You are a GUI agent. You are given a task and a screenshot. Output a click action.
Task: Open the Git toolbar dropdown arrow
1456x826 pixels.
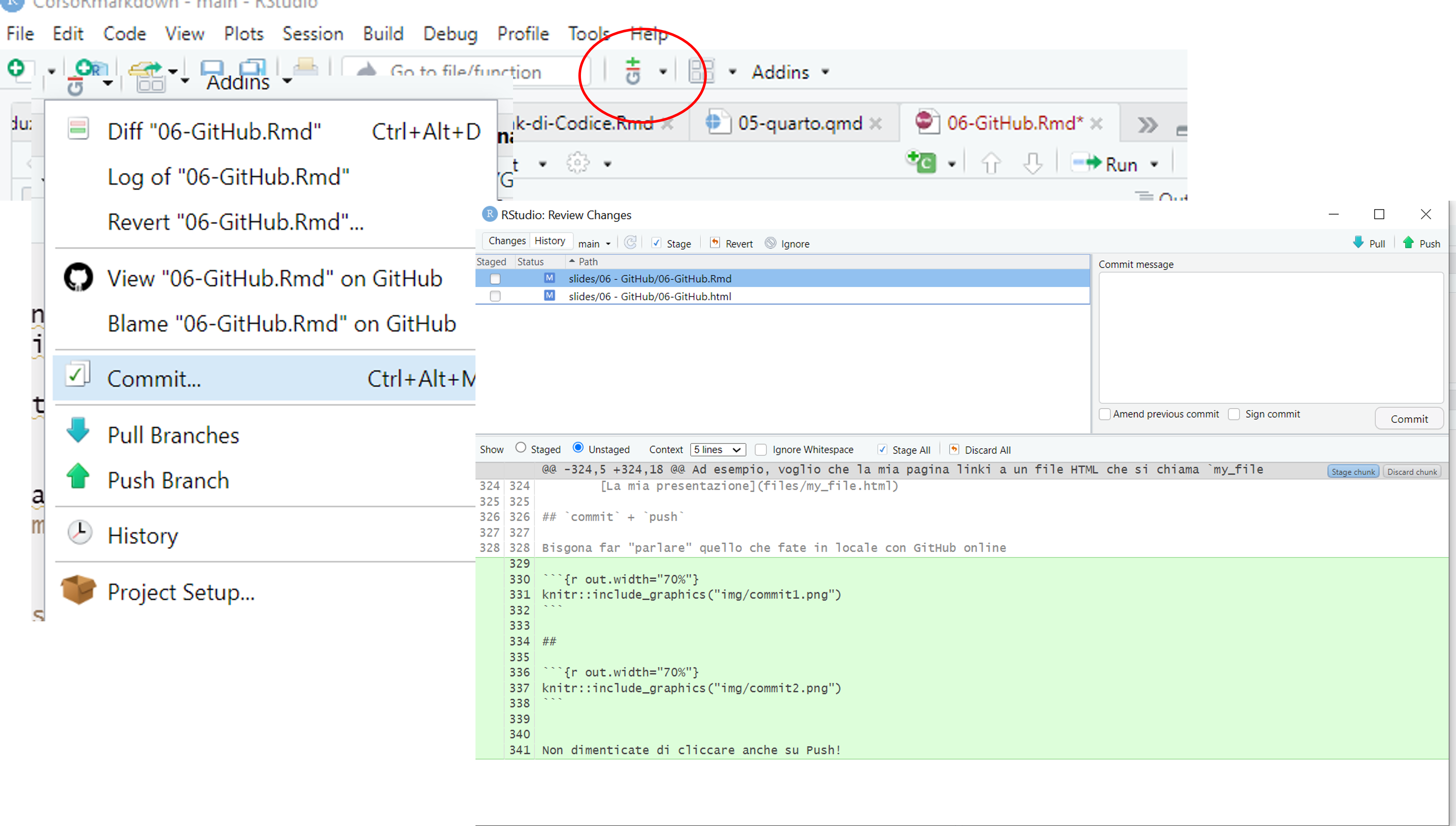(663, 72)
